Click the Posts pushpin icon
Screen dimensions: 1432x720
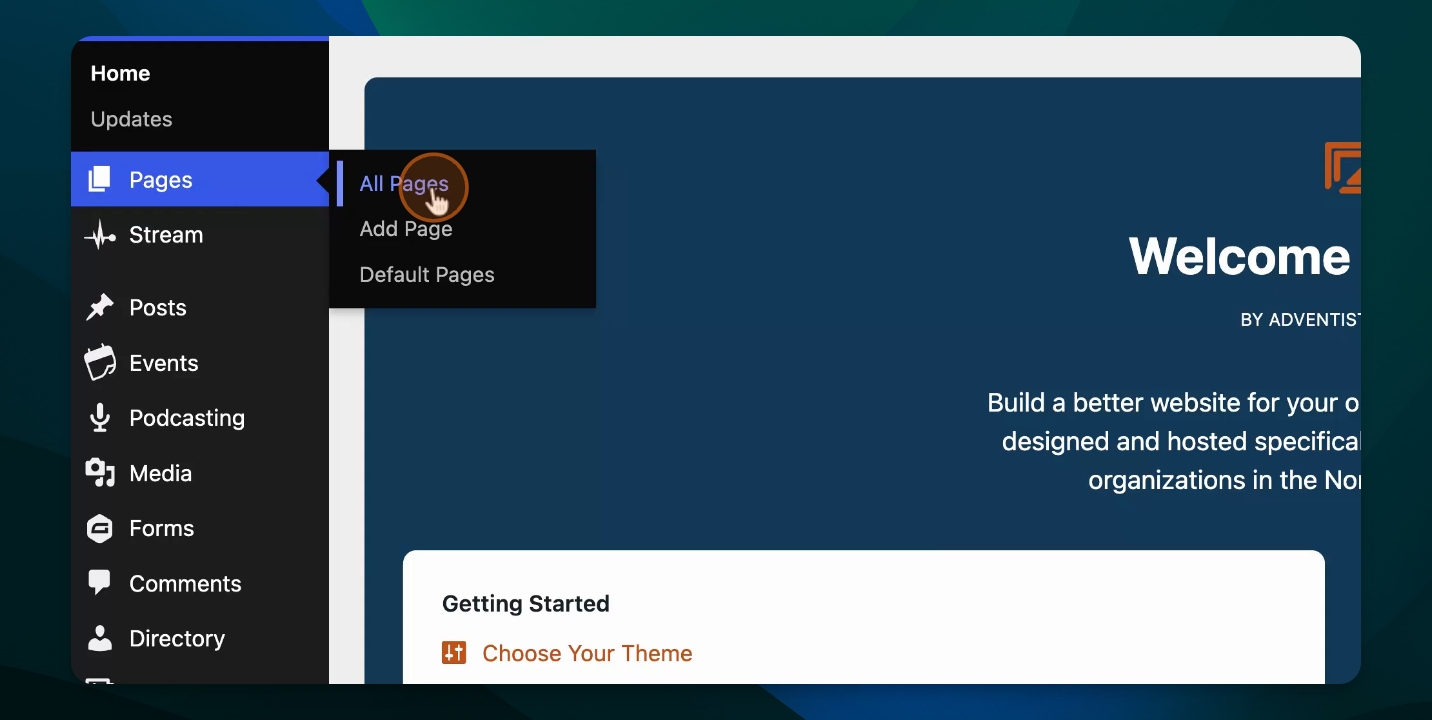coord(99,308)
